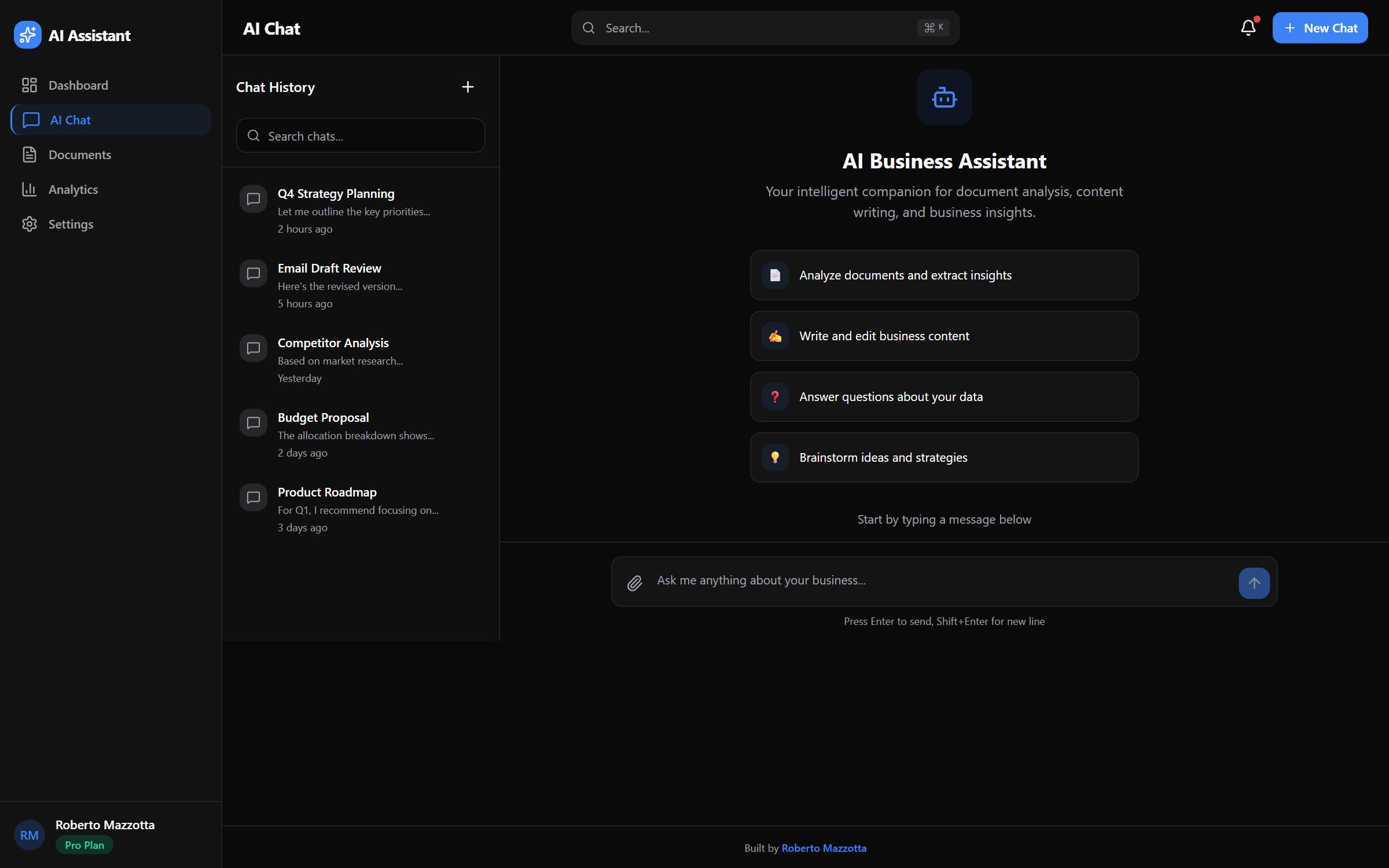Click the chat icon next to Product Roadmap

point(253,498)
